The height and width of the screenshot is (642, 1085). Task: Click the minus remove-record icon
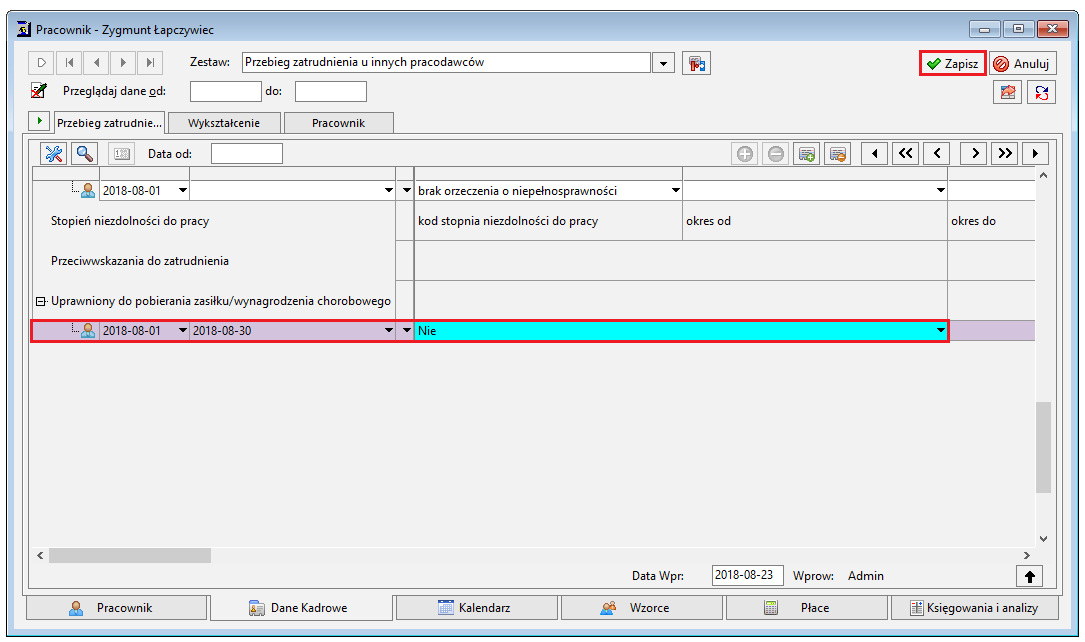776,154
